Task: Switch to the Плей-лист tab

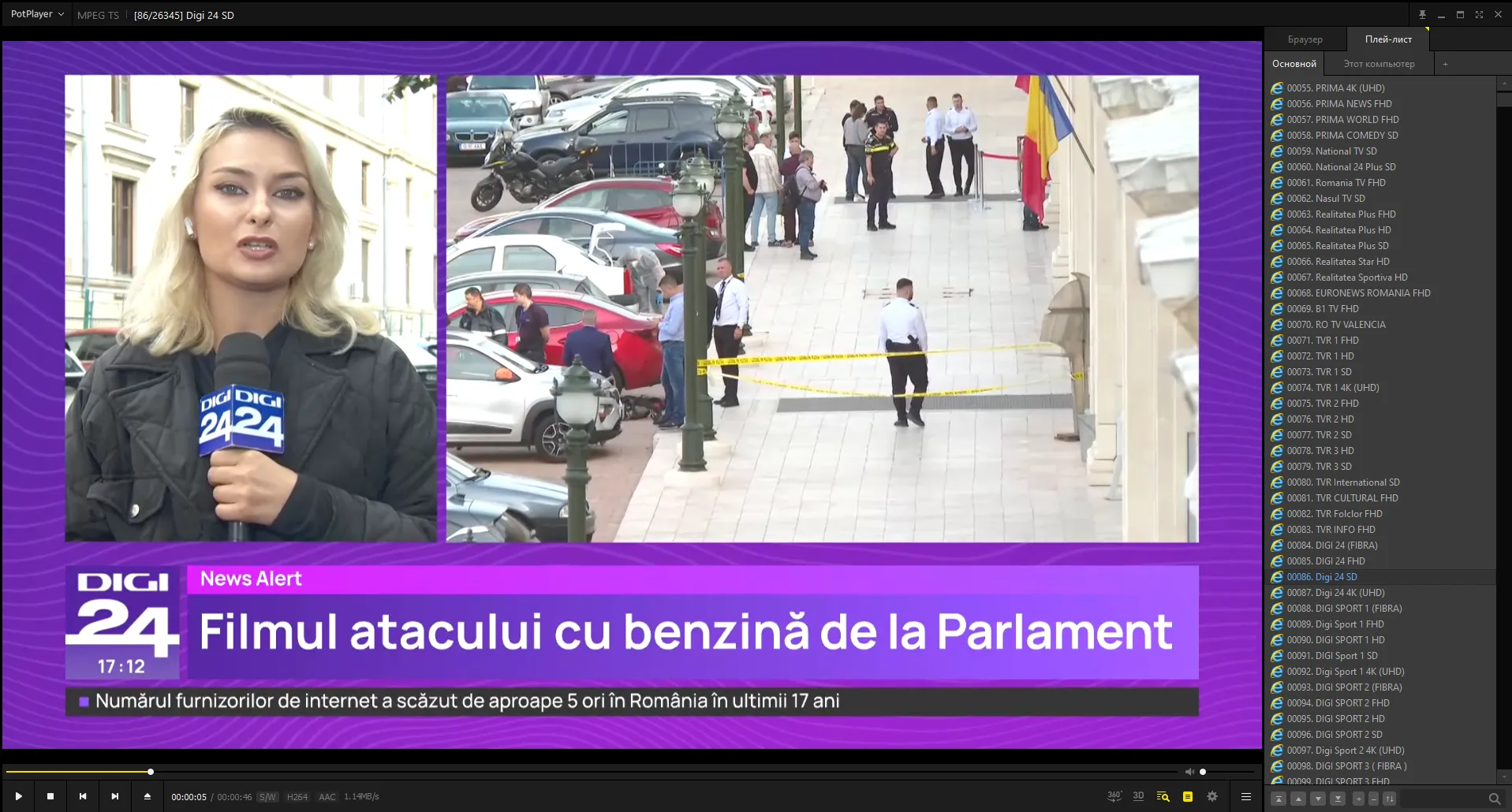Action: click(1388, 39)
